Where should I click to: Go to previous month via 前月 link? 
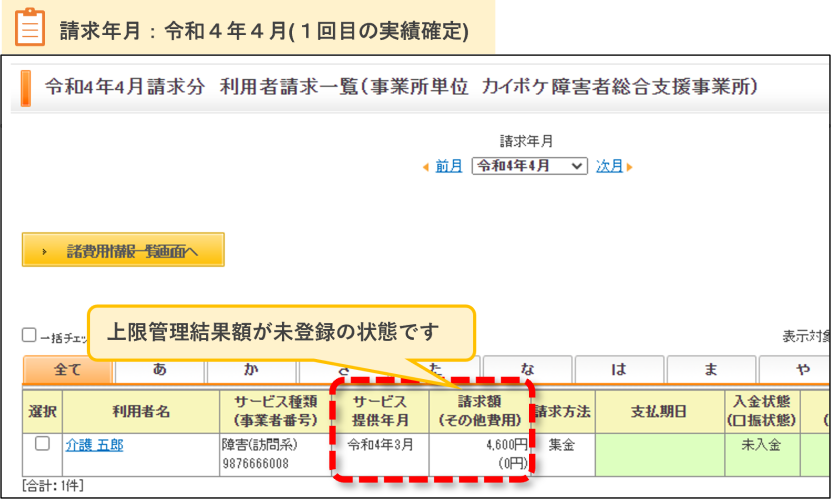(x=448, y=166)
